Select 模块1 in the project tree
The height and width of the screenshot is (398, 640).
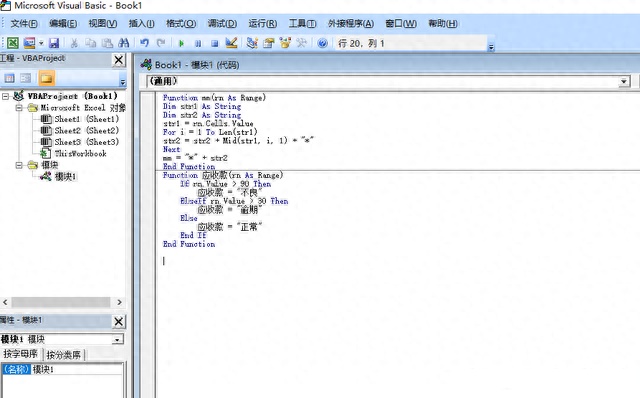(65, 176)
